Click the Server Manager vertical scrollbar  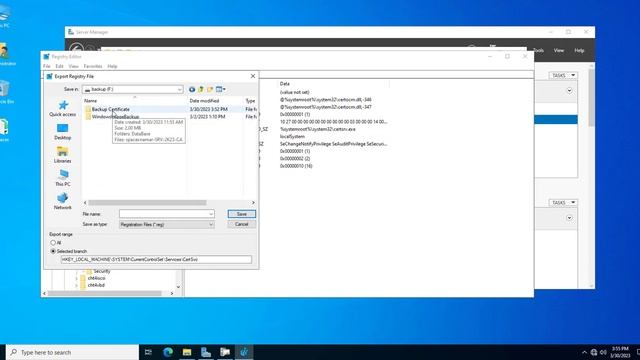[x=591, y=98]
